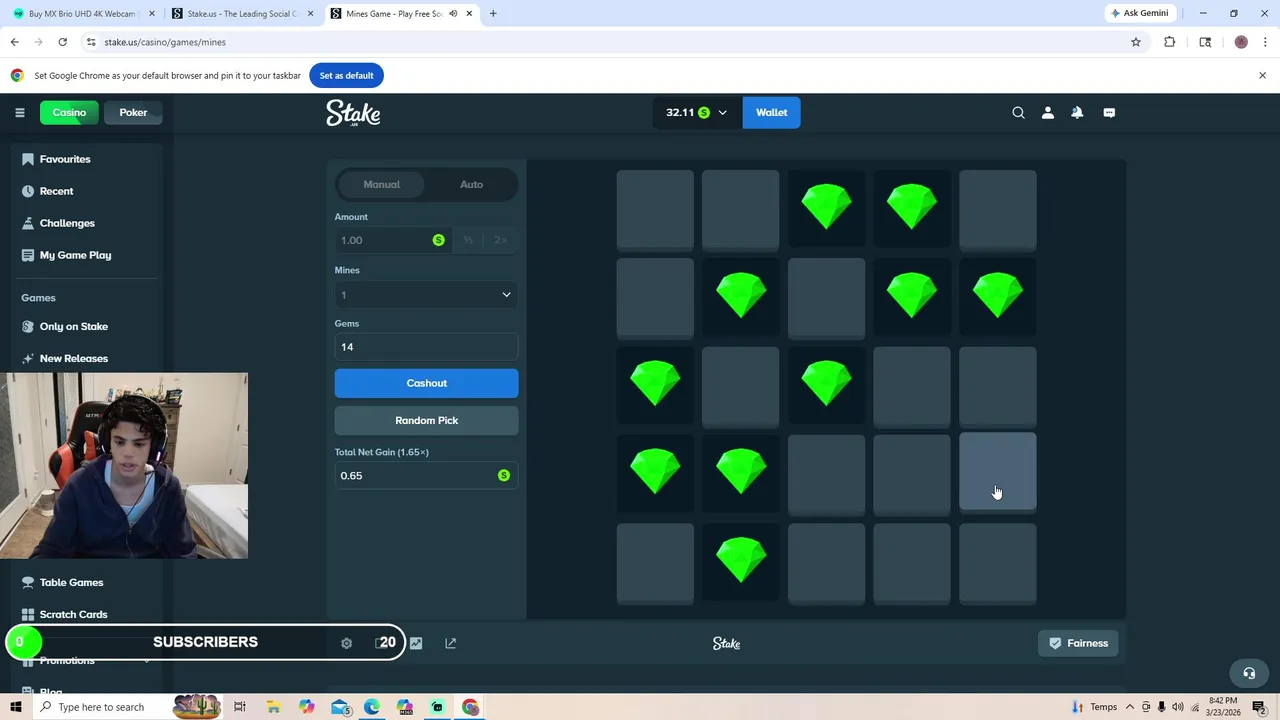Click the address bar URL
This screenshot has width=1280, height=720.
(165, 42)
